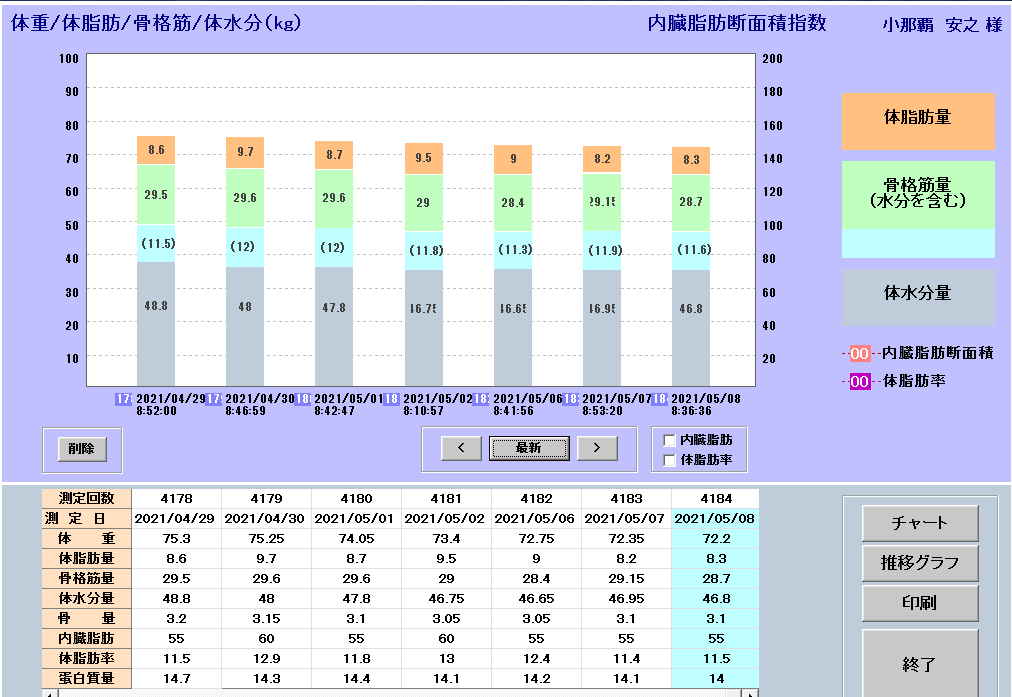Click the table scrollbar's right arrow
Screen dimensions: 1012x697
750,692
